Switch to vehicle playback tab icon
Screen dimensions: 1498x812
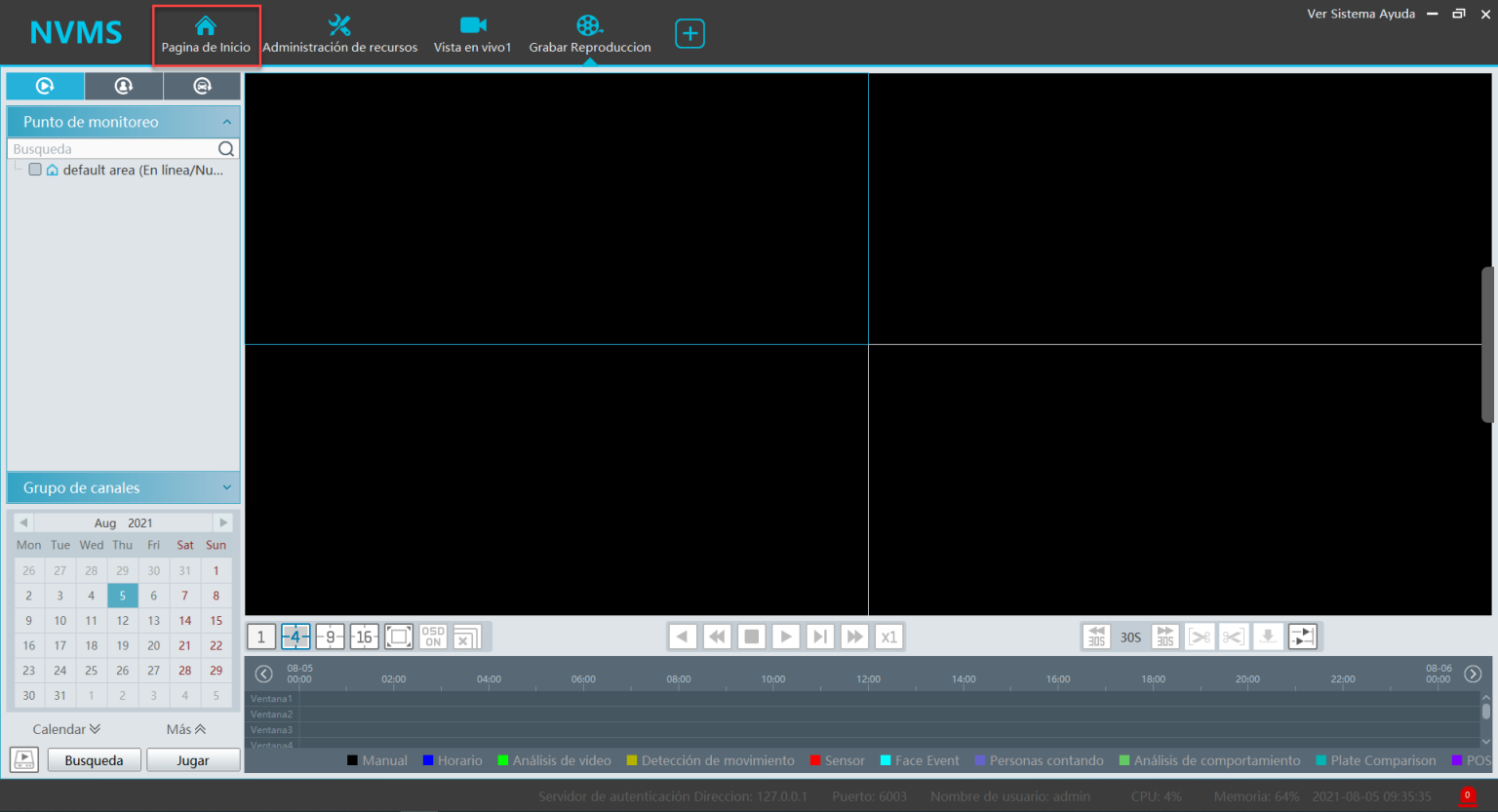202,86
